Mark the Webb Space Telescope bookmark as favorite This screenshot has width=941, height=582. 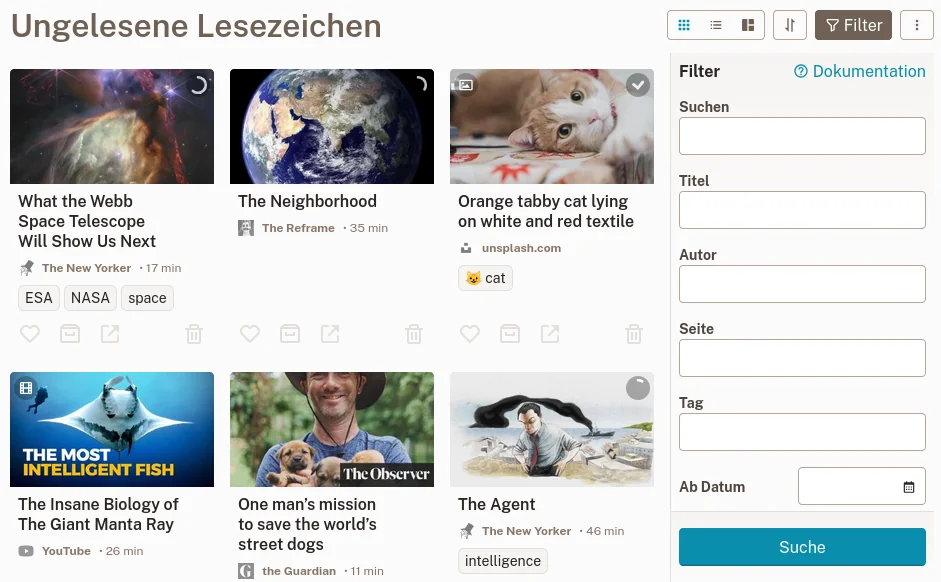pyautogui.click(x=30, y=334)
